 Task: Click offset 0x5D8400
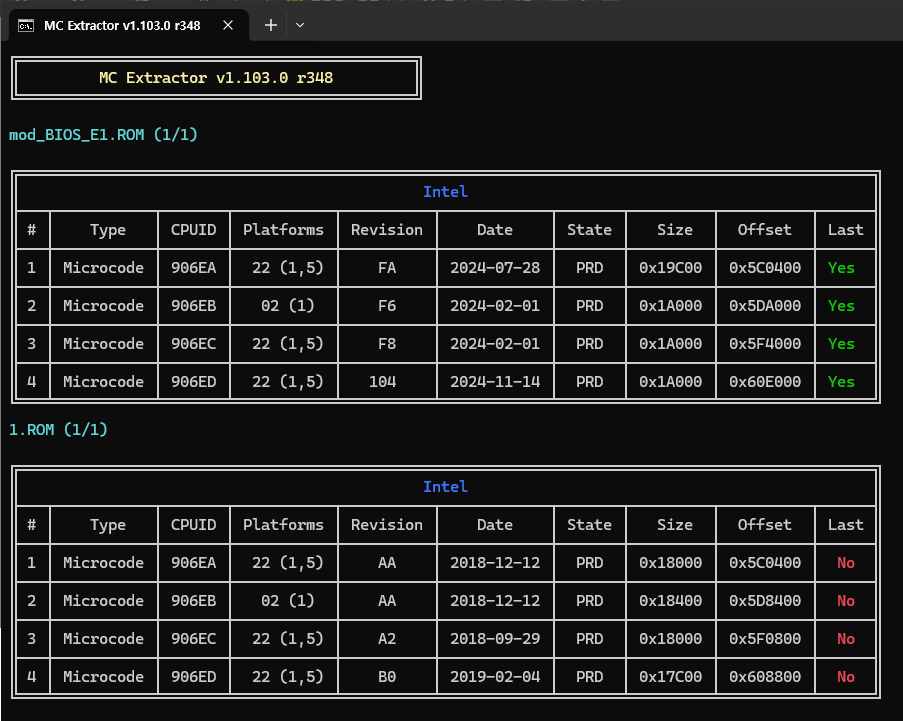pyautogui.click(x=765, y=601)
